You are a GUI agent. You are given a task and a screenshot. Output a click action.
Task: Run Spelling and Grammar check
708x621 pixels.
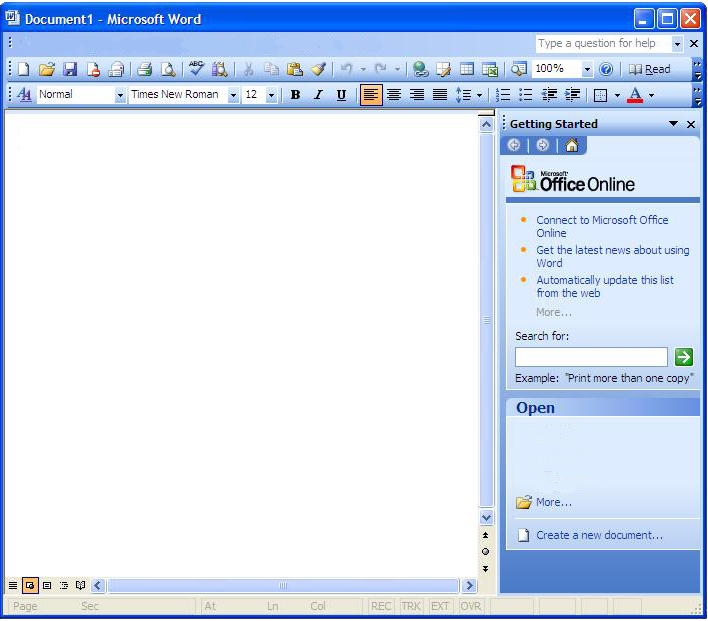(x=196, y=69)
